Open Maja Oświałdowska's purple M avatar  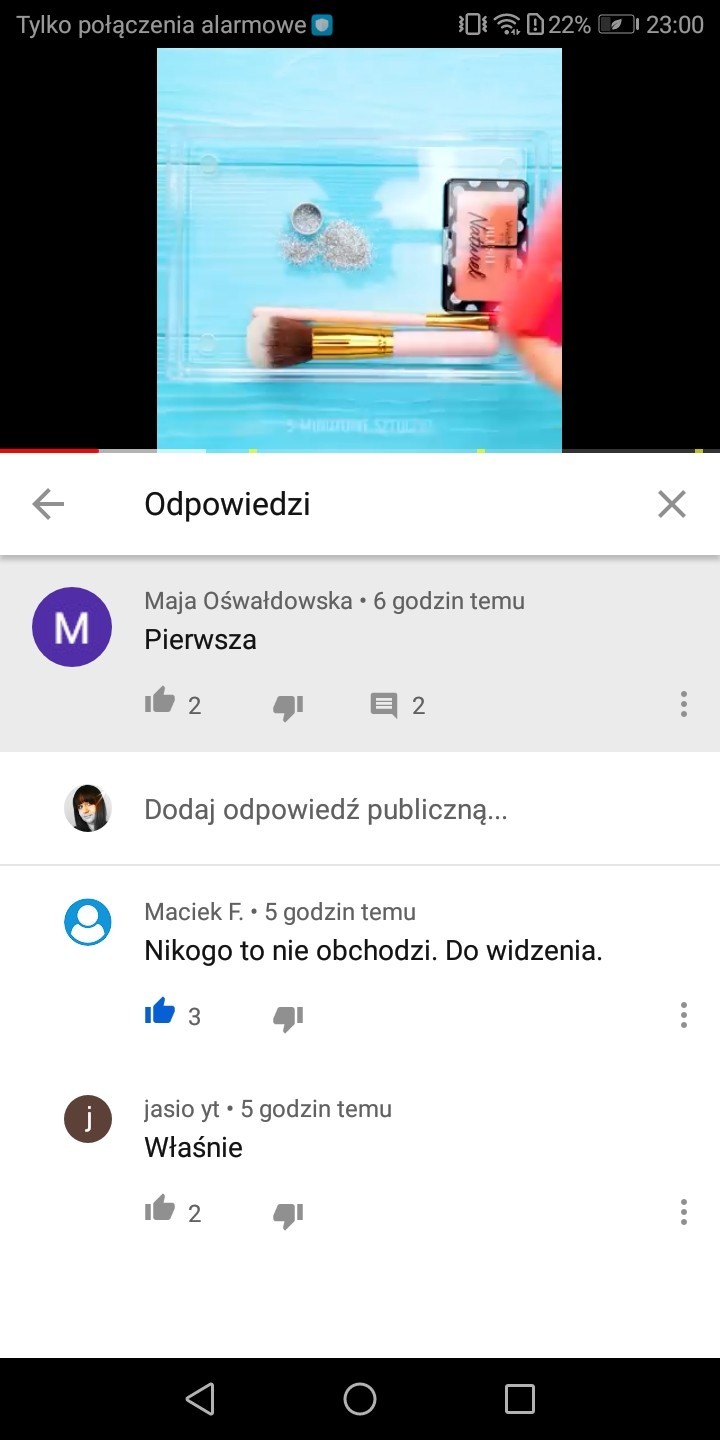72,627
